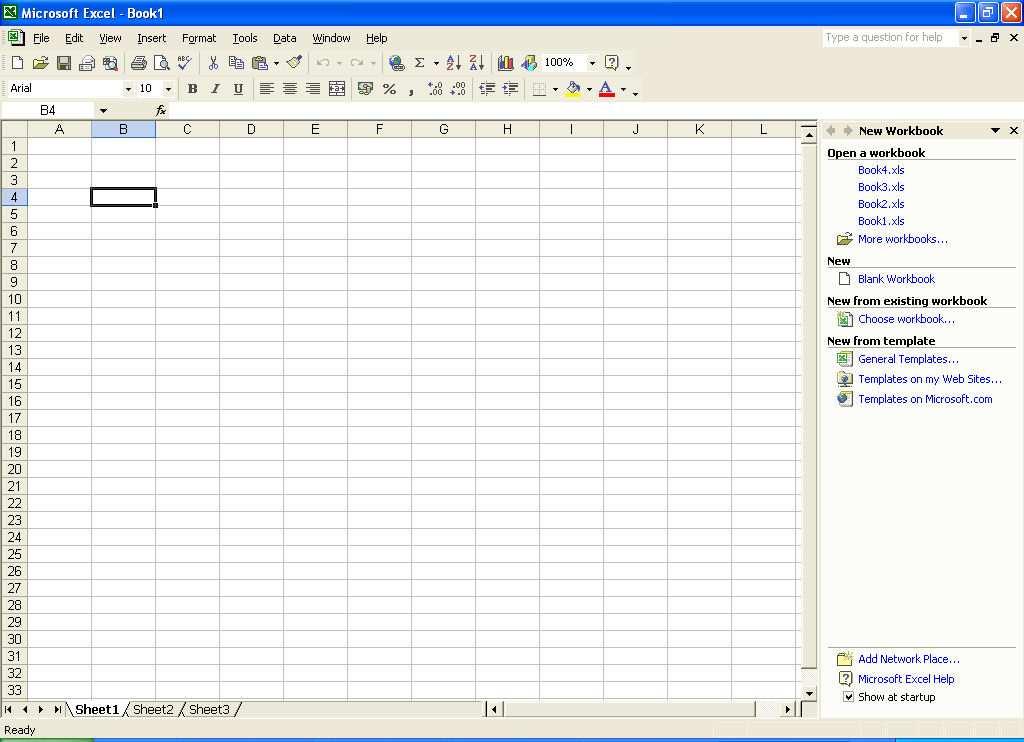This screenshot has height=742, width=1024.
Task: Toggle align left
Action: click(266, 89)
